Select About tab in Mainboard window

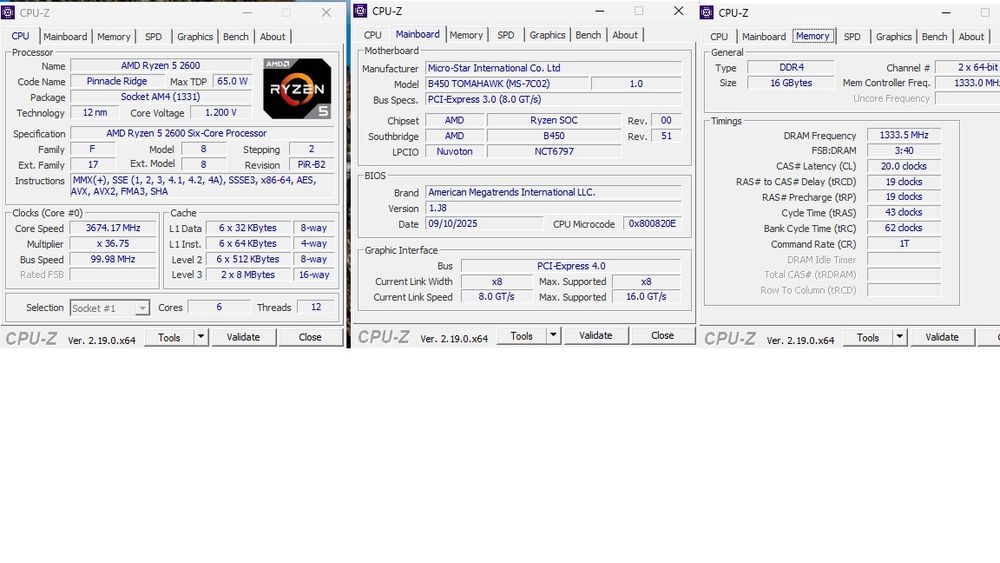coord(625,35)
